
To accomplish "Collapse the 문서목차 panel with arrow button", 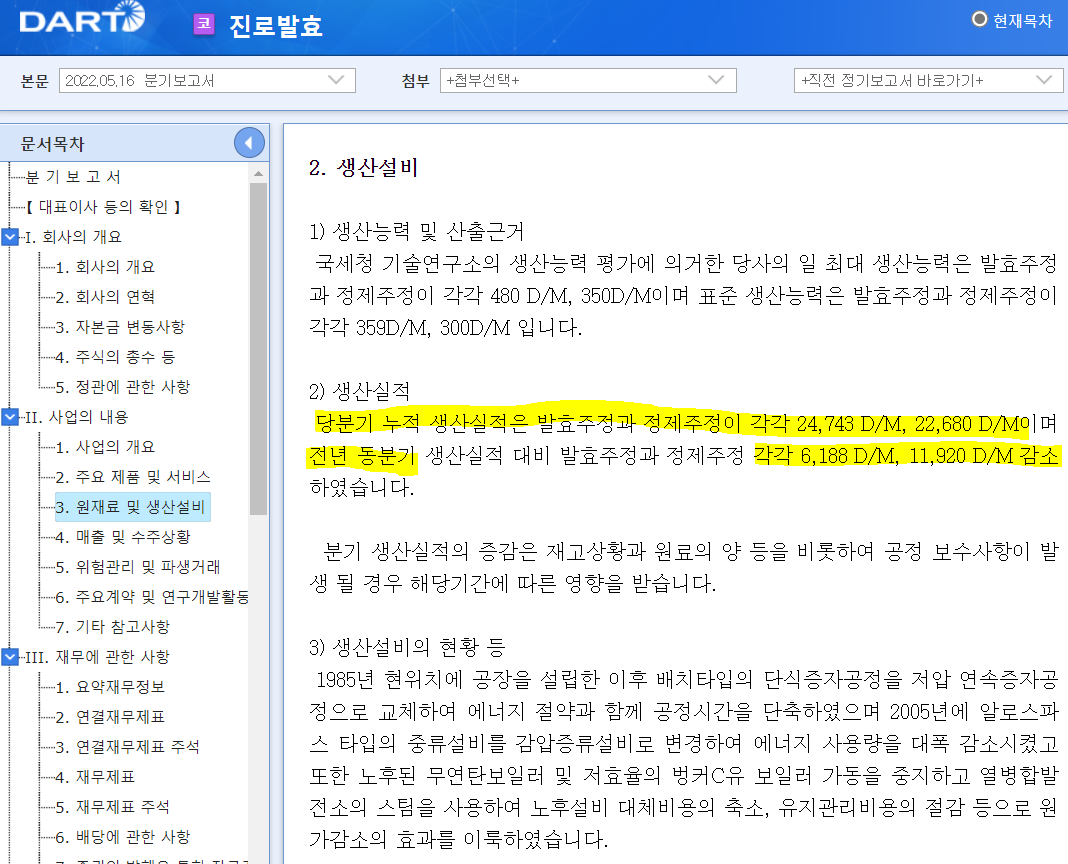I will 249,142.
